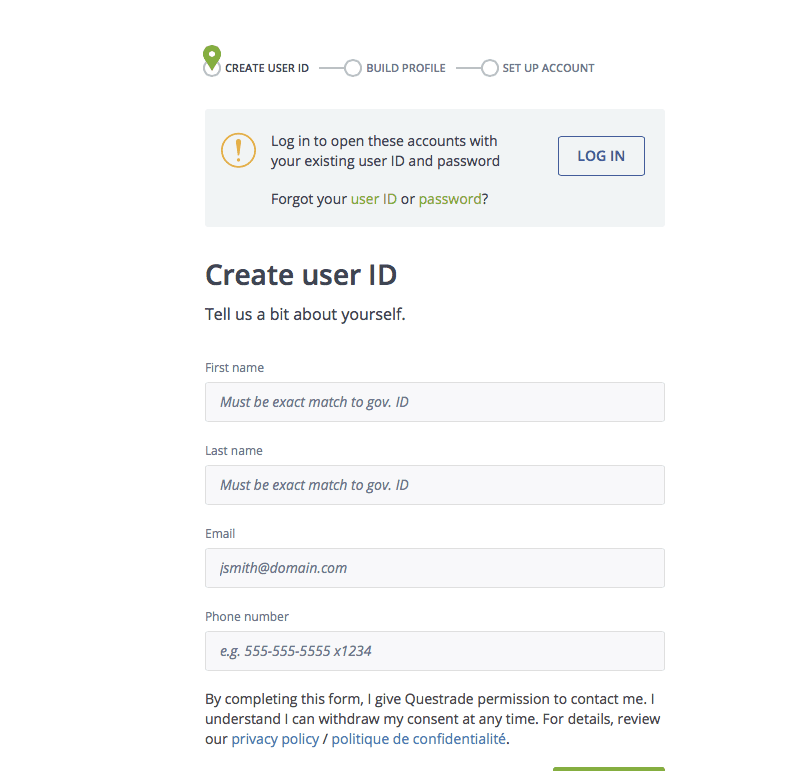808x771 pixels.
Task: Click into the Last name field
Action: pyautogui.click(x=435, y=485)
